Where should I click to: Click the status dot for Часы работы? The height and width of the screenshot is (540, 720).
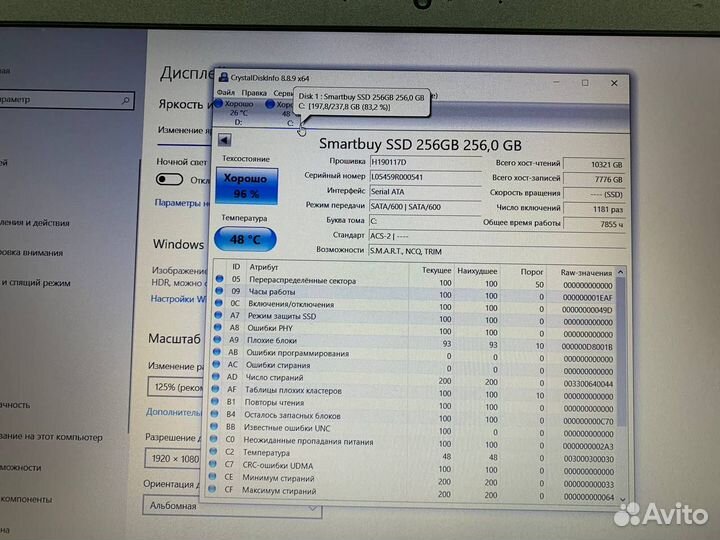tap(219, 291)
